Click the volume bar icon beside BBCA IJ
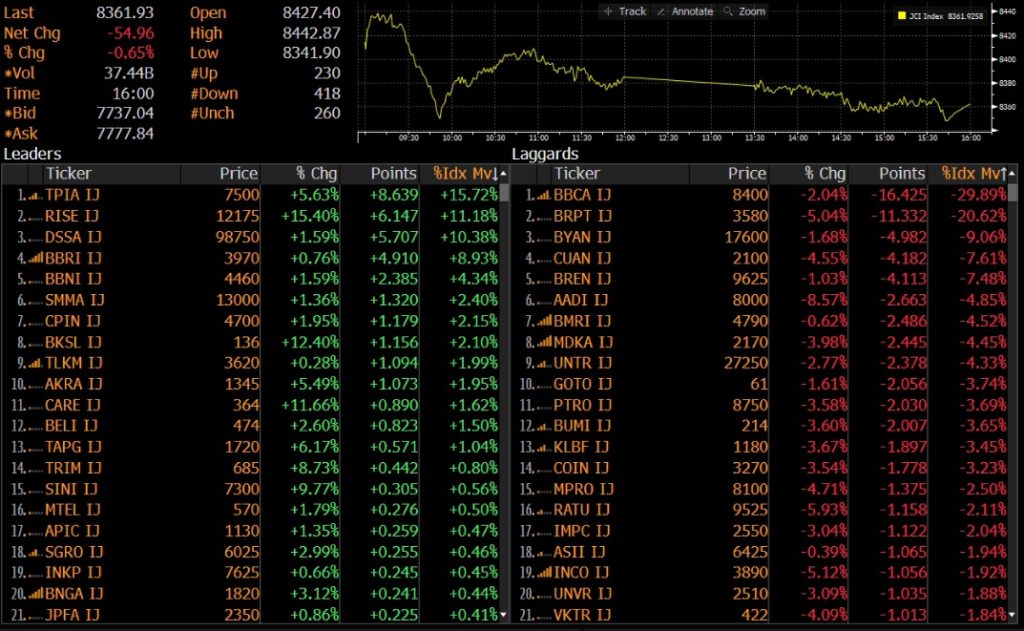Screen dimensions: 1024x631 click(543, 195)
